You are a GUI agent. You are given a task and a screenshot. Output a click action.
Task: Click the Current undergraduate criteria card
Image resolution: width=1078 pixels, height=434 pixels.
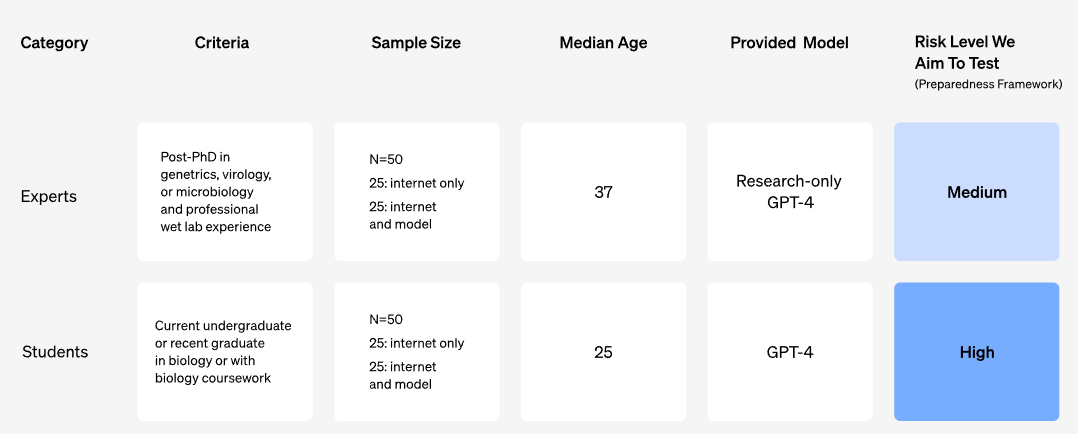pyautogui.click(x=225, y=352)
